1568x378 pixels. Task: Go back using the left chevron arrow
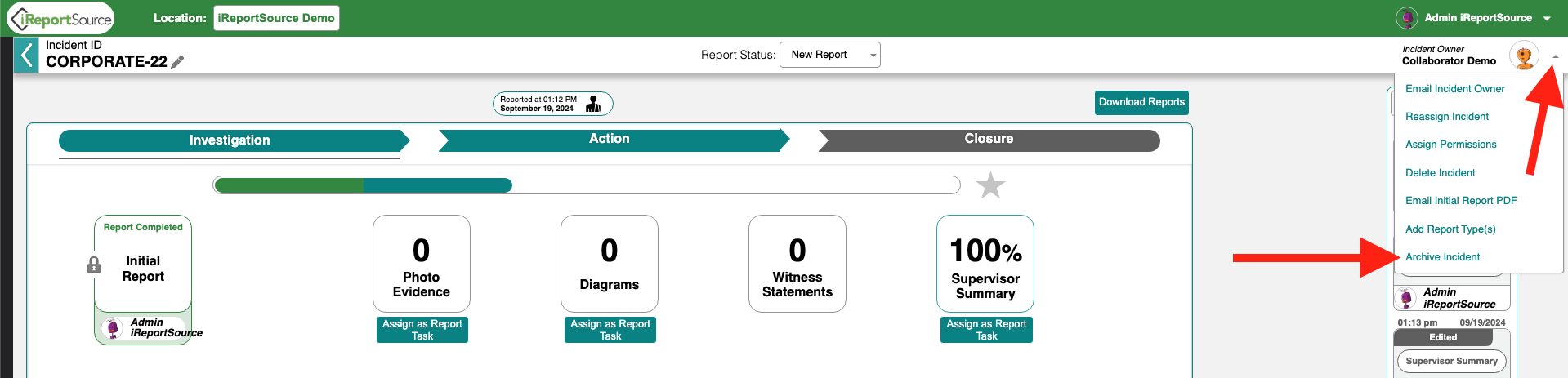(26, 56)
